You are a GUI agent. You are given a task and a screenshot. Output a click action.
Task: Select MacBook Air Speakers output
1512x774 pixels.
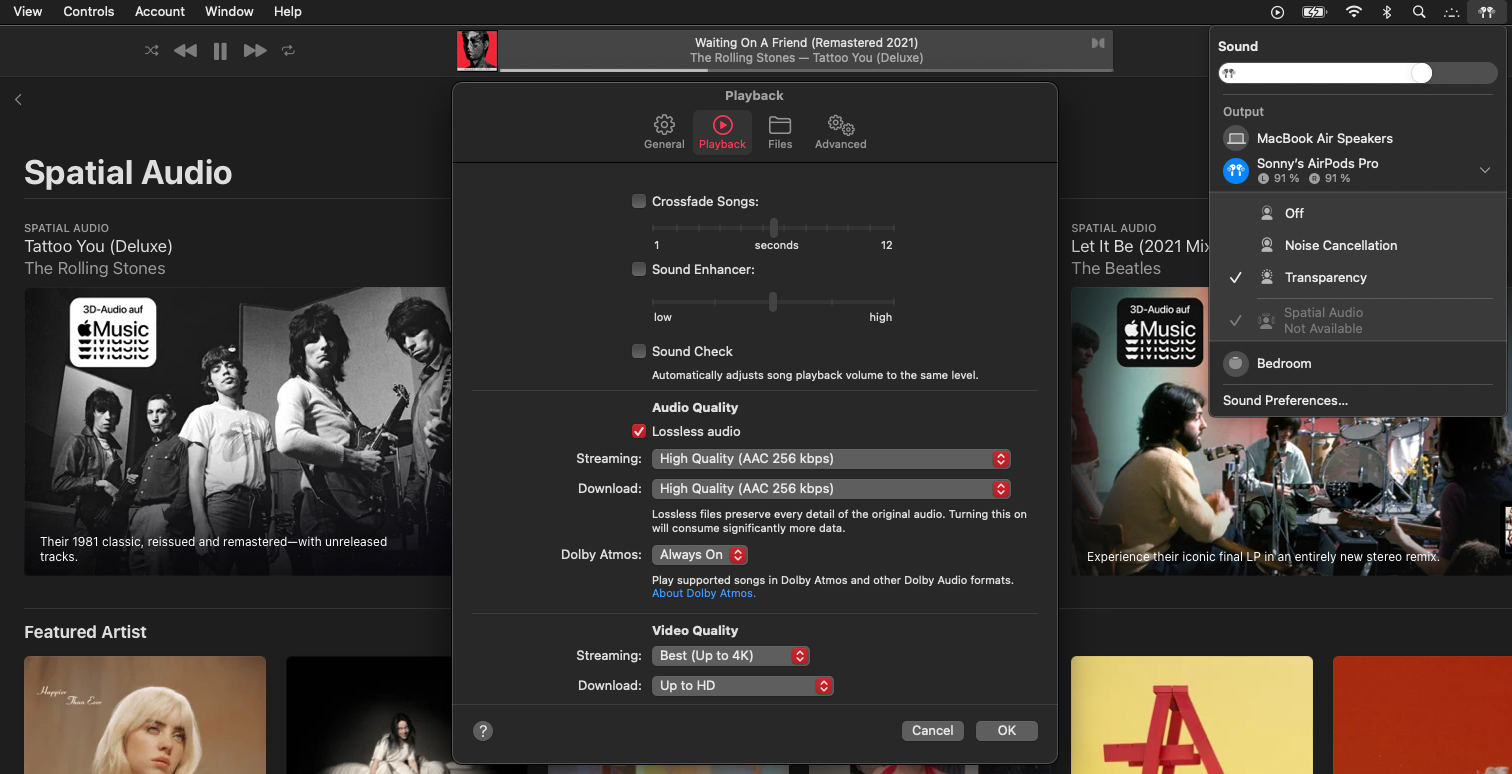tap(1324, 138)
